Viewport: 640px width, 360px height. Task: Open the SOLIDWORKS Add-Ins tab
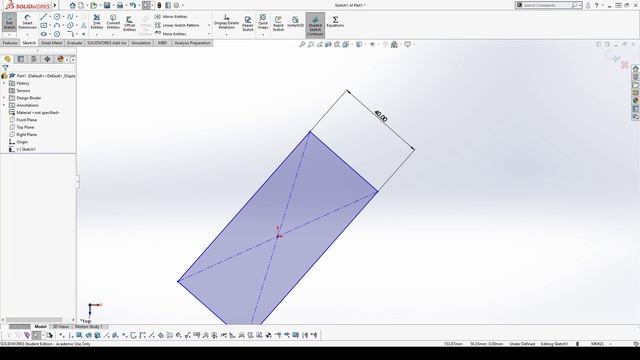point(107,43)
